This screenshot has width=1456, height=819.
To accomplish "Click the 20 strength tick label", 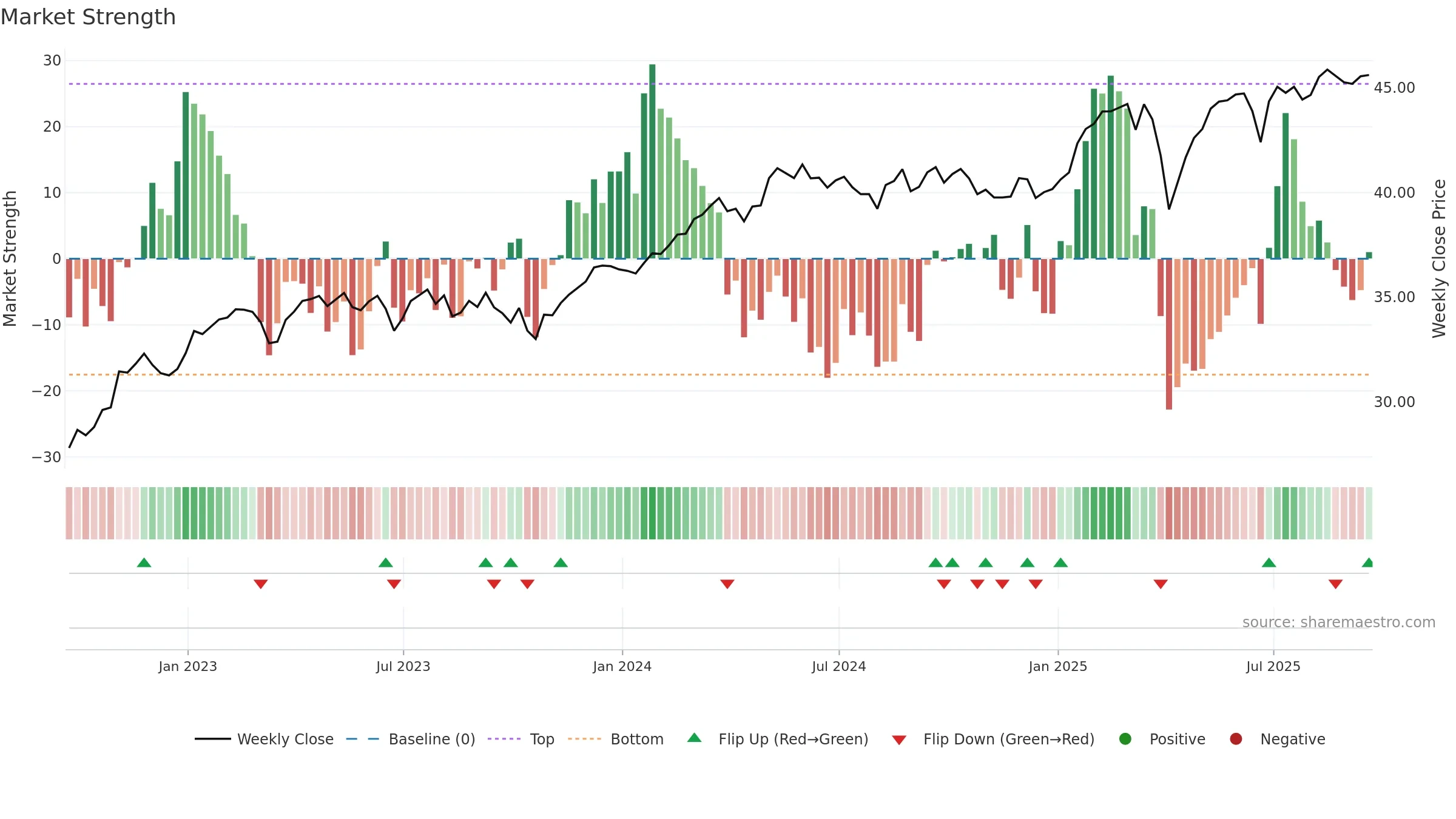I will pos(52,127).
